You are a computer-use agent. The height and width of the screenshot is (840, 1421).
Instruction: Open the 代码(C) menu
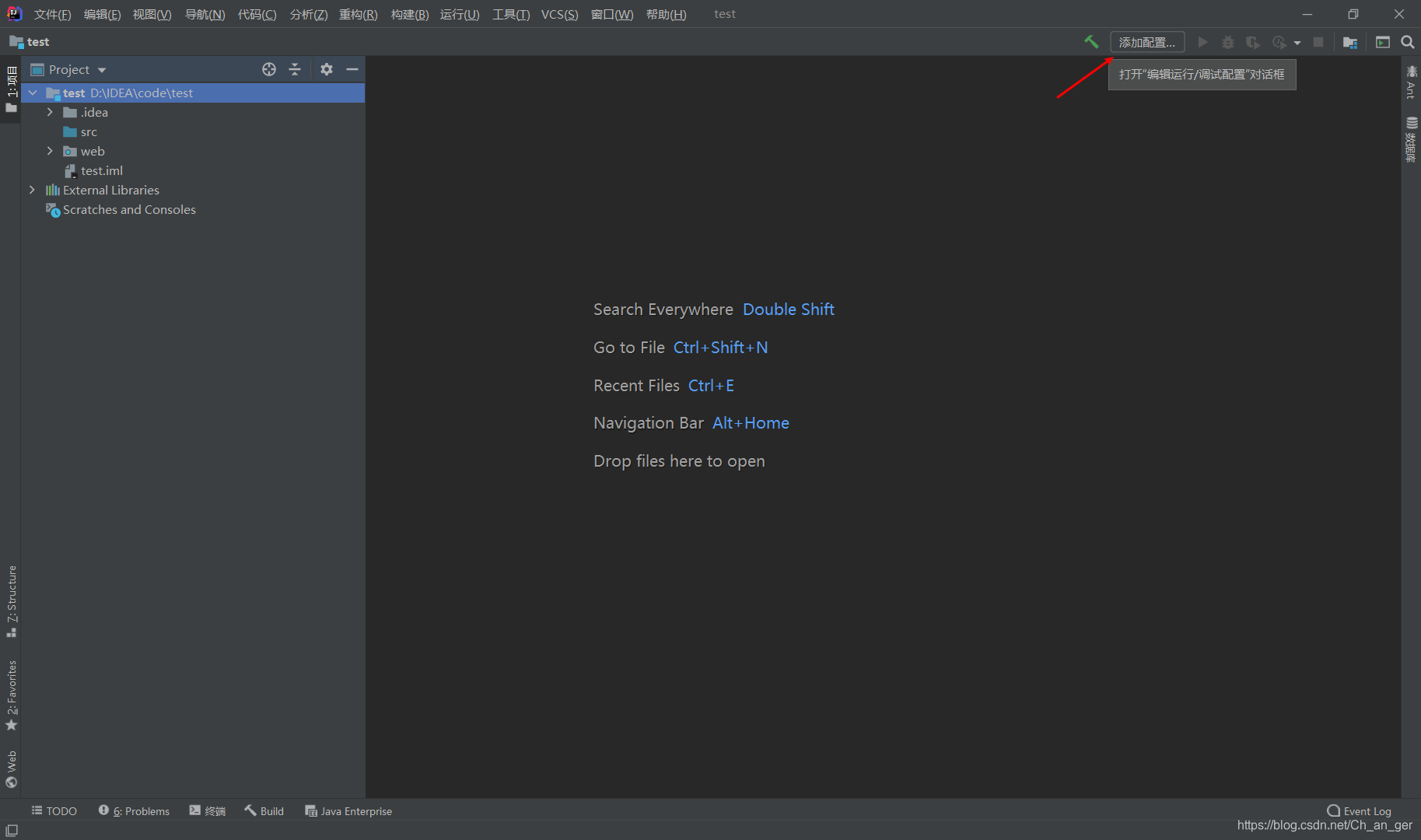[x=257, y=14]
